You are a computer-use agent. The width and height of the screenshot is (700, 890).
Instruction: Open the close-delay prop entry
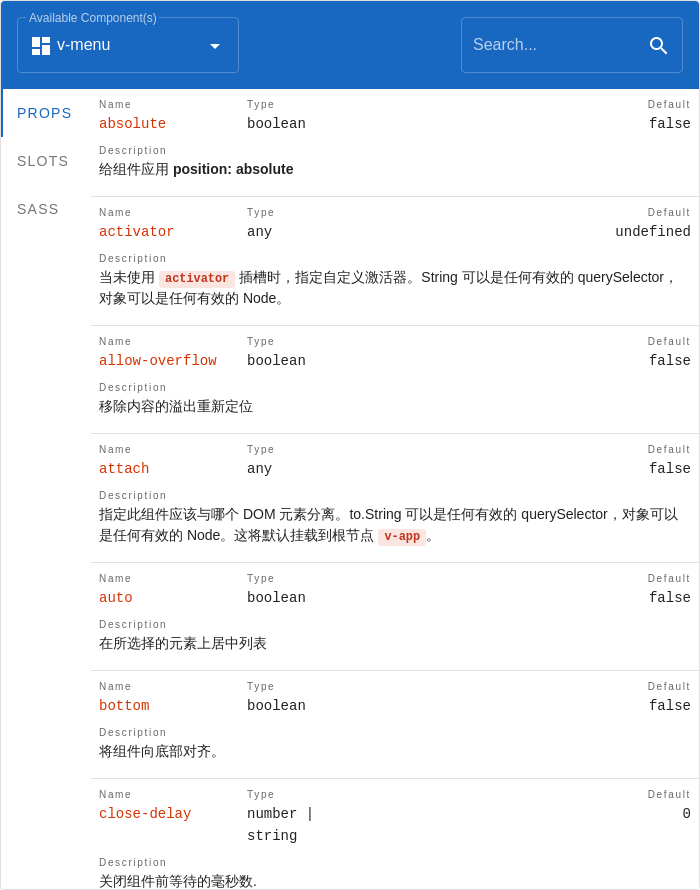145,813
